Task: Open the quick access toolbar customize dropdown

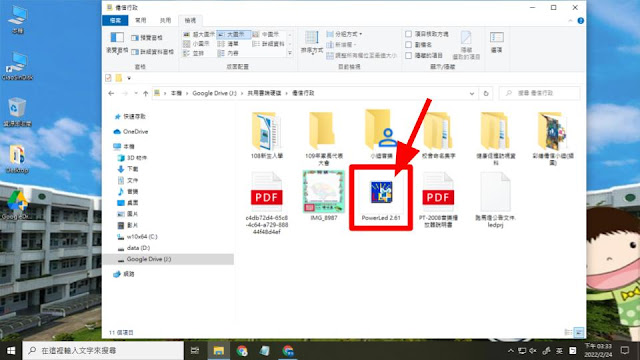Action: coord(129,78)
